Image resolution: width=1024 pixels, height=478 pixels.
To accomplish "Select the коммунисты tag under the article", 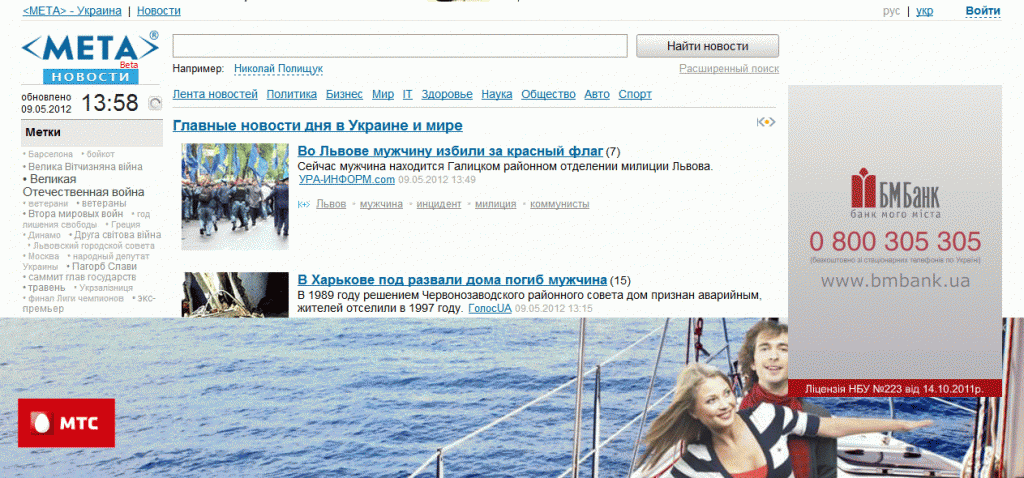I will click(560, 204).
